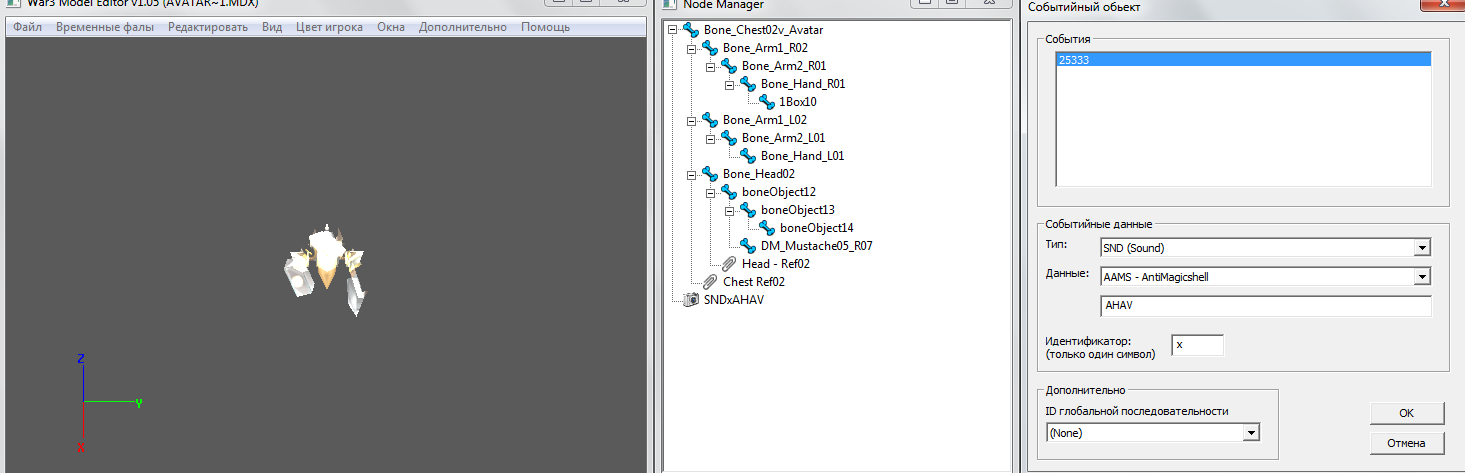Screen dimensions: 1465x473
Task: Open the Редактировать menu
Action: 208,27
